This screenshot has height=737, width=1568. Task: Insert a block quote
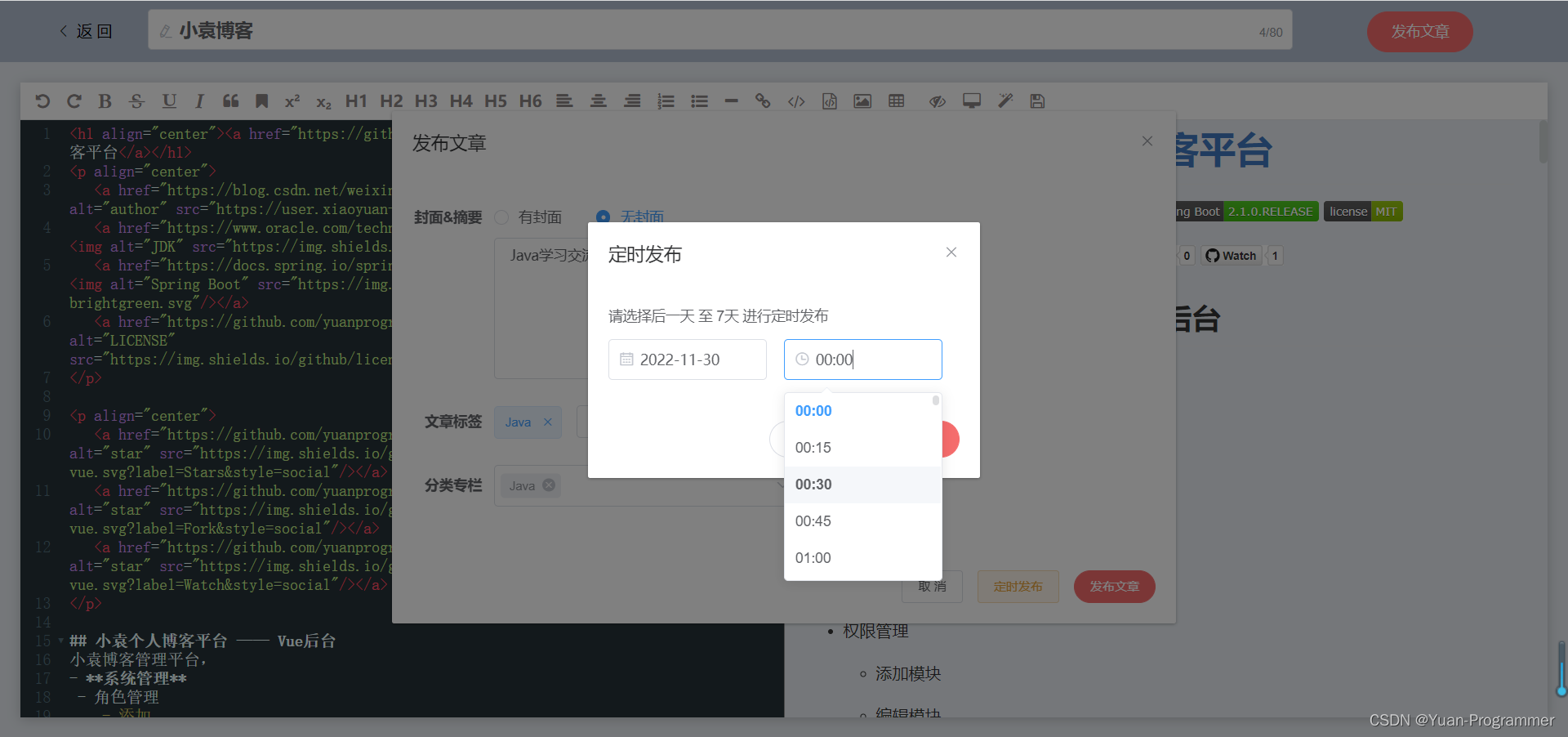coord(231,101)
